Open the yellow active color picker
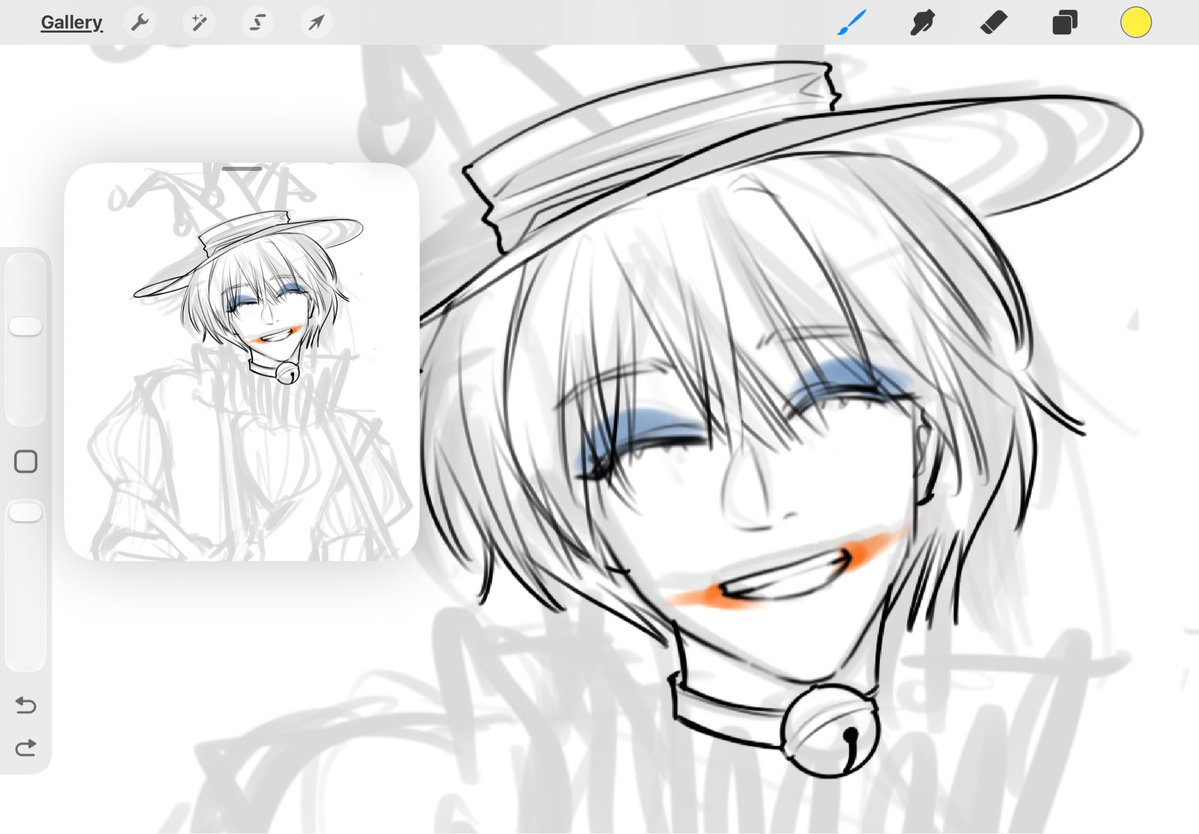 coord(1136,22)
